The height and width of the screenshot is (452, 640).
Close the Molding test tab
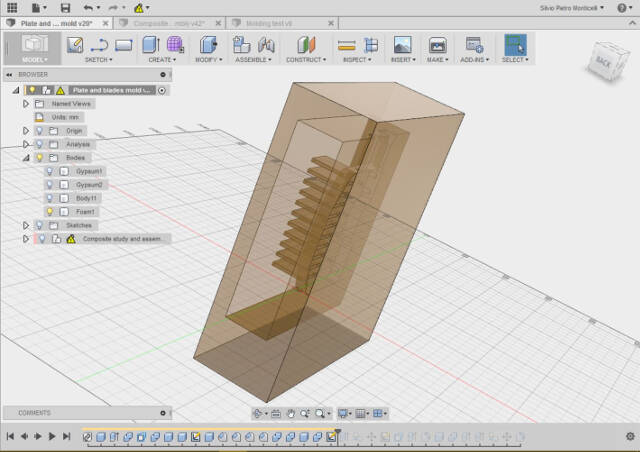[331, 23]
